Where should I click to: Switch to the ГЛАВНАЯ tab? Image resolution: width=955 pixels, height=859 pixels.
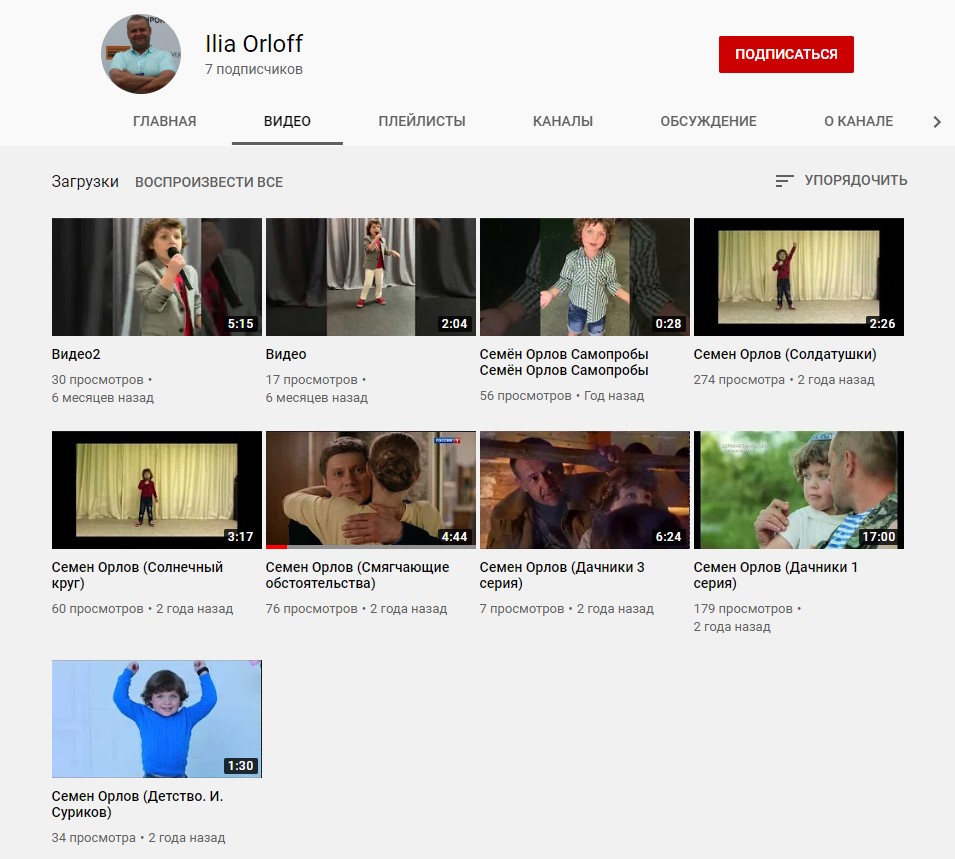pyautogui.click(x=164, y=122)
